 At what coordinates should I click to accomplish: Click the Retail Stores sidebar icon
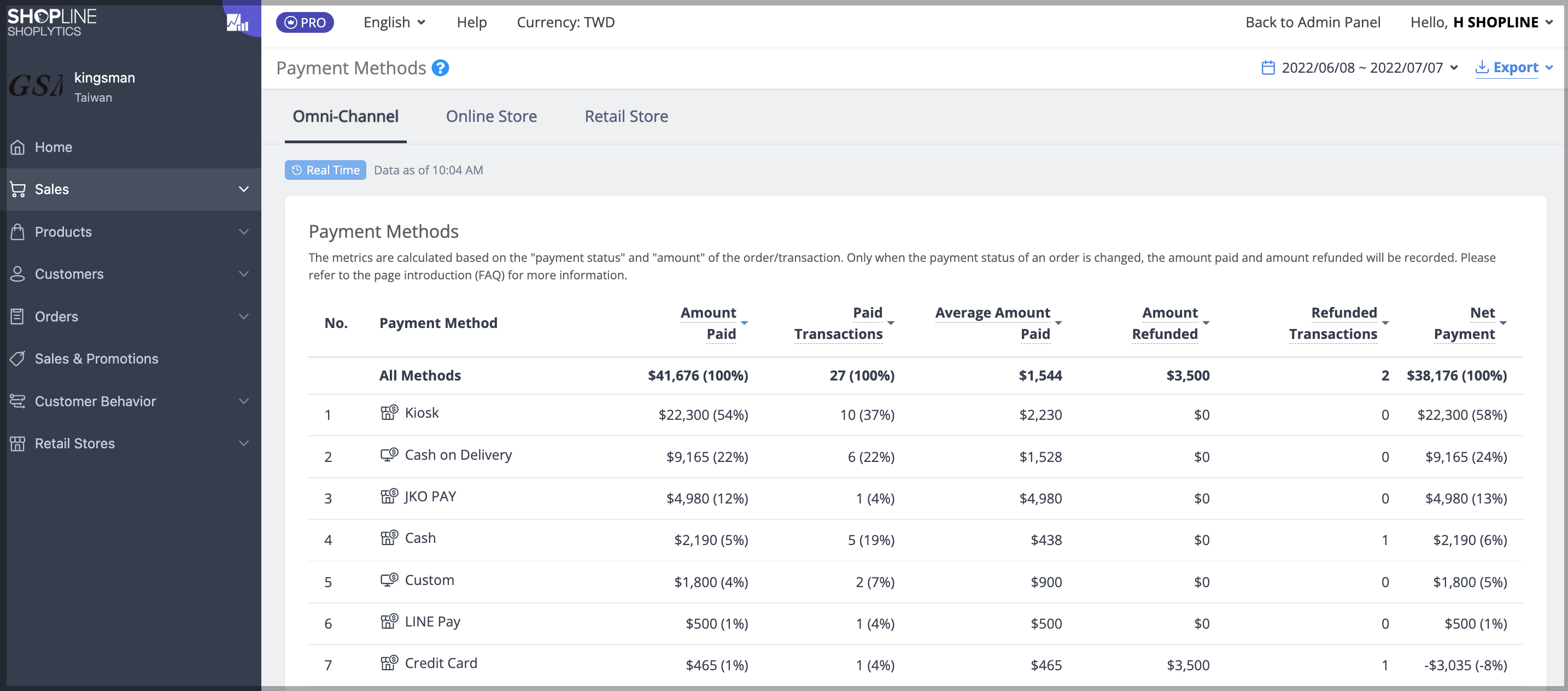click(17, 444)
